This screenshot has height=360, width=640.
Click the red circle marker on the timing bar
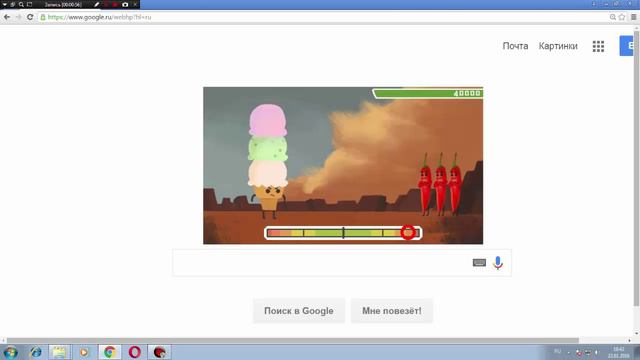tap(408, 233)
